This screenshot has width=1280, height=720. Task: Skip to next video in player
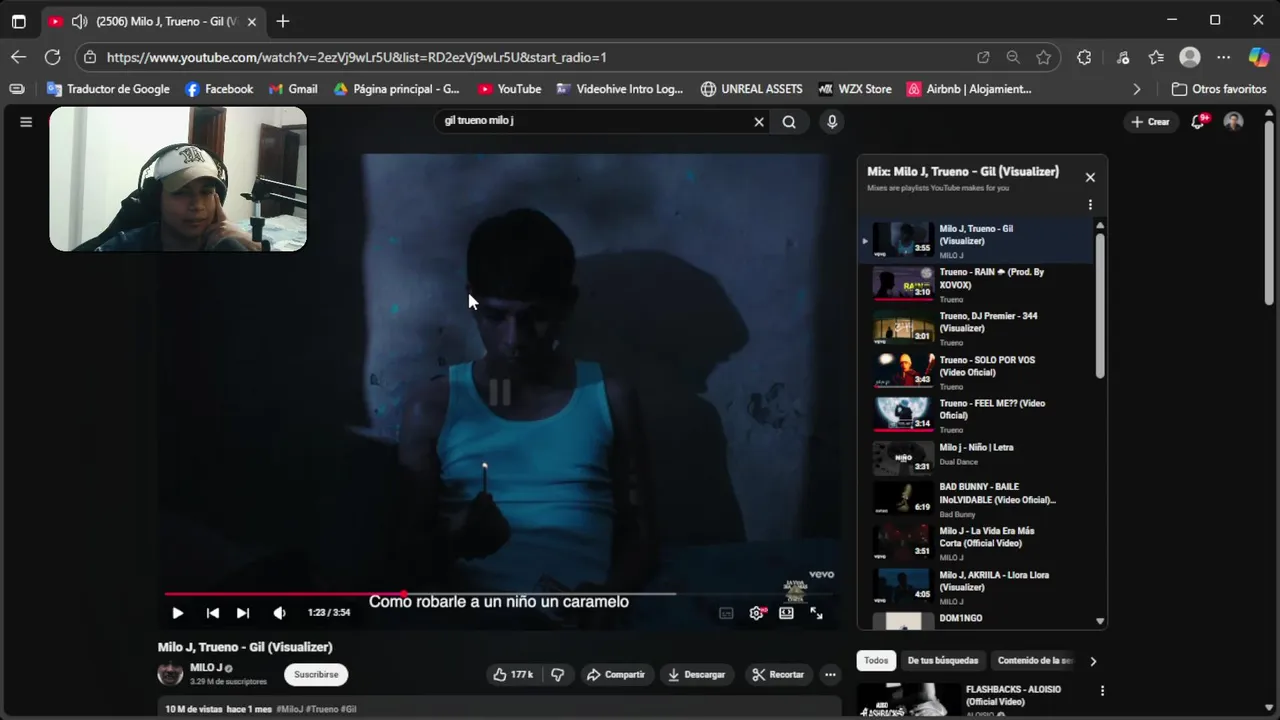tap(243, 613)
